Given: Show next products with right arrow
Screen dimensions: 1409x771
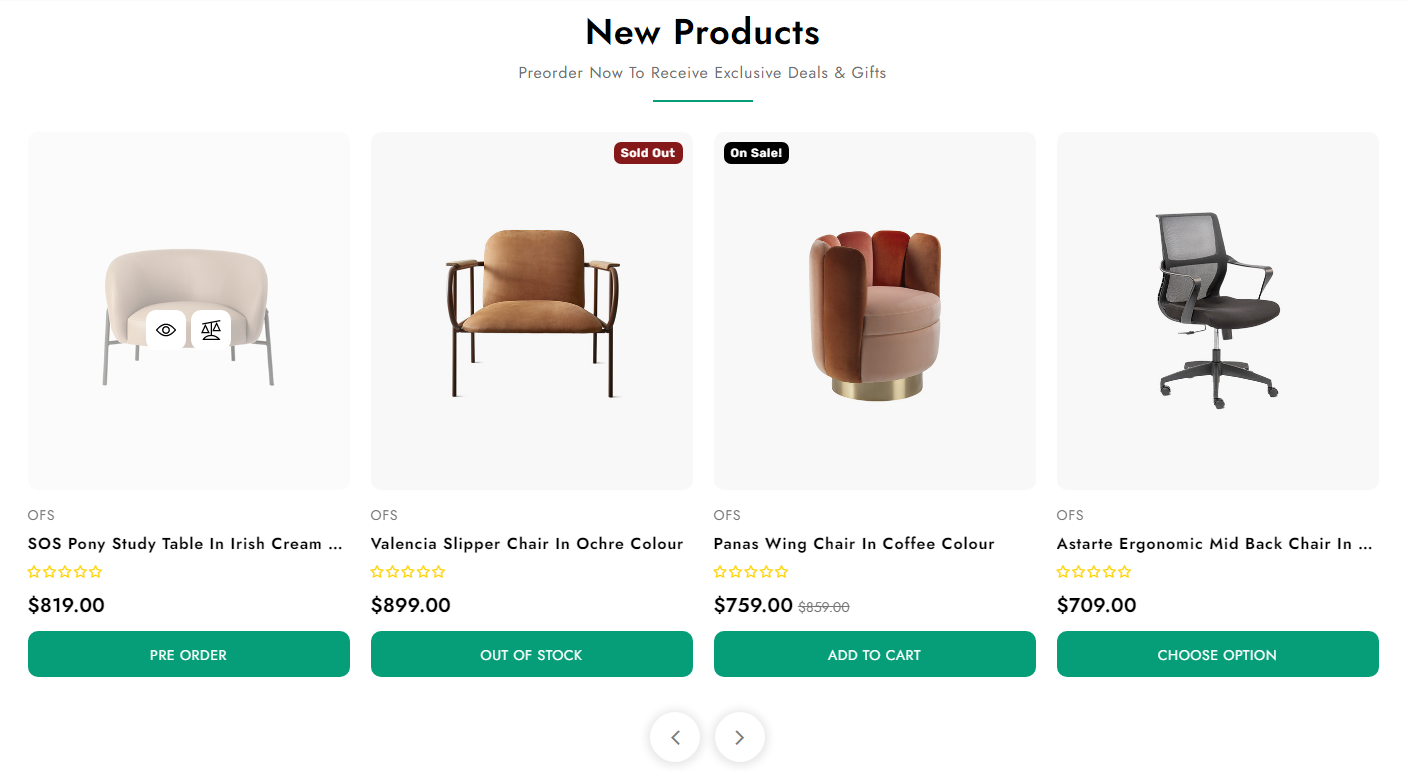Looking at the screenshot, I should click(740, 738).
